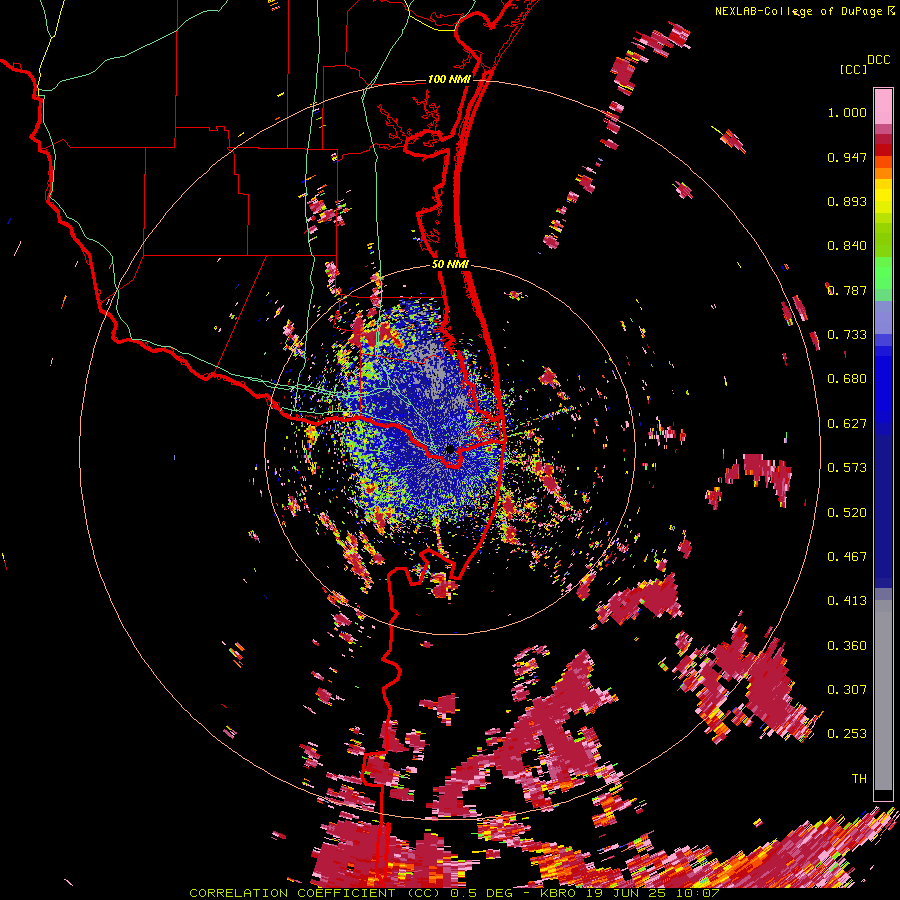Click the 0.413 scale value
The width and height of the screenshot is (900, 900).
pyautogui.click(x=847, y=601)
